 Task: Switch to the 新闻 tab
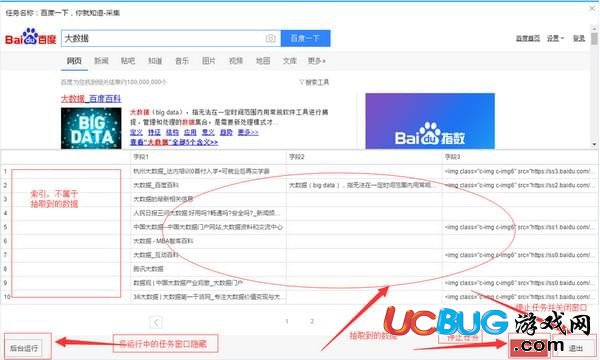tap(101, 60)
